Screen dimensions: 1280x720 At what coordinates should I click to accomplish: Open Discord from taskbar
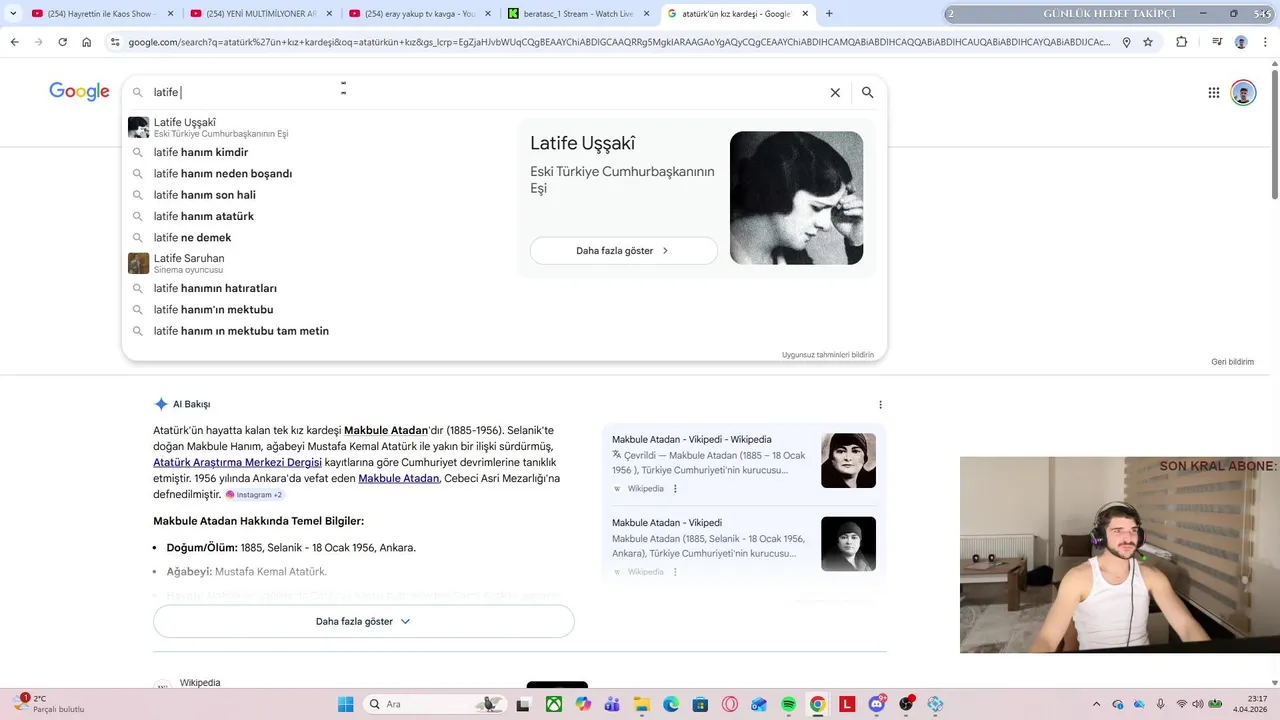(877, 704)
